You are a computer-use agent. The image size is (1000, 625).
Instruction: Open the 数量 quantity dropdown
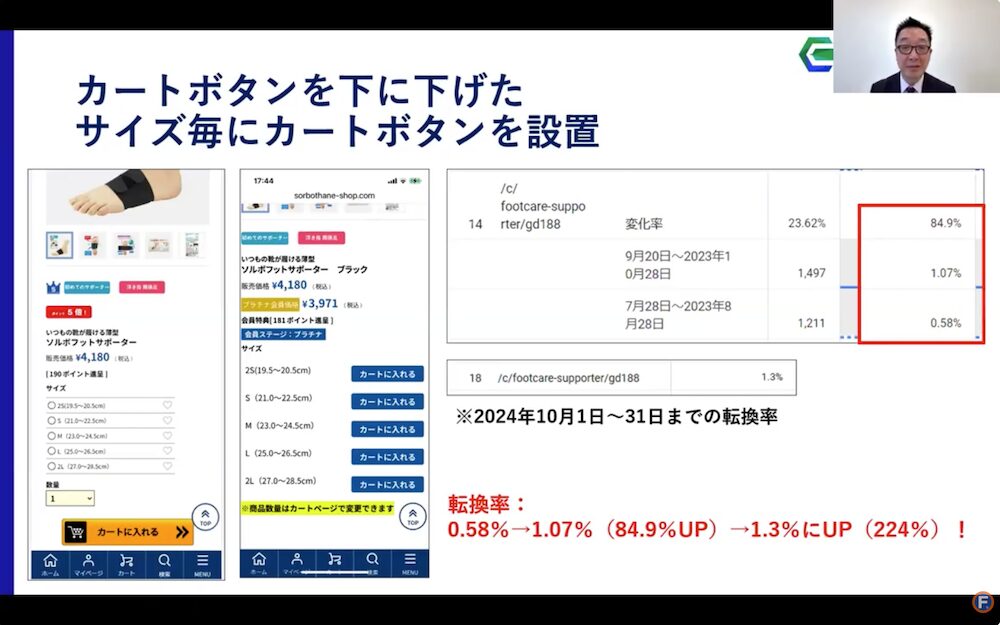tap(70, 497)
